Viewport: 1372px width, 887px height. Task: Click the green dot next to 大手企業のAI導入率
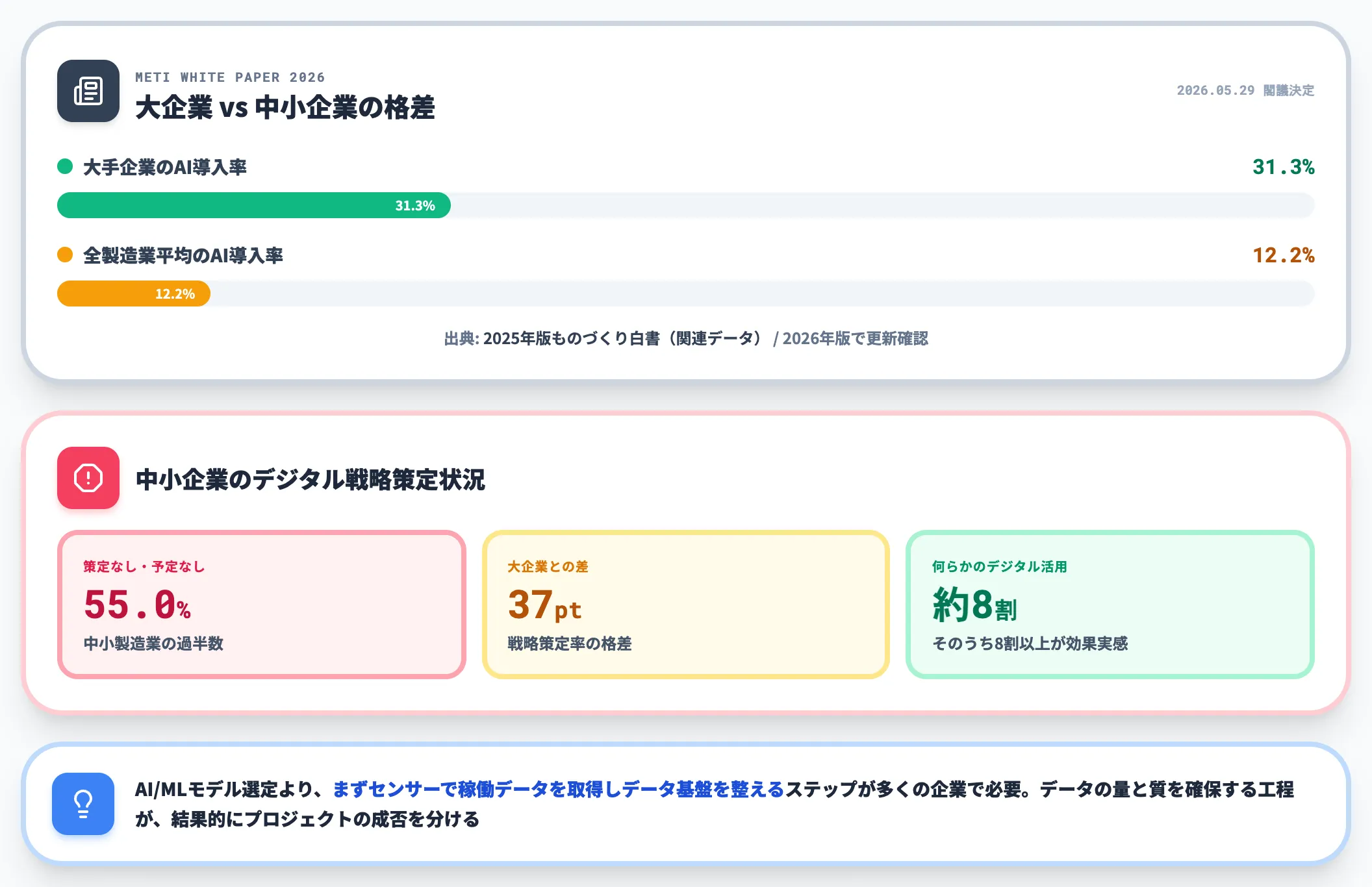pyautogui.click(x=65, y=166)
